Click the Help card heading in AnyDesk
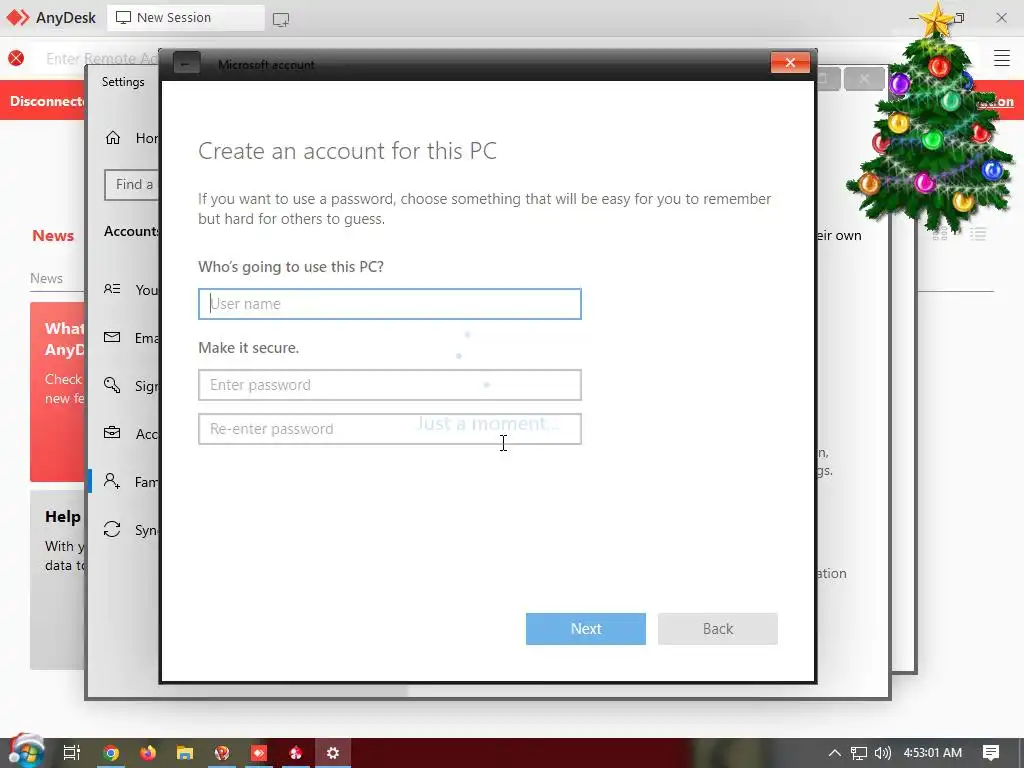The width and height of the screenshot is (1024, 768). 63,517
